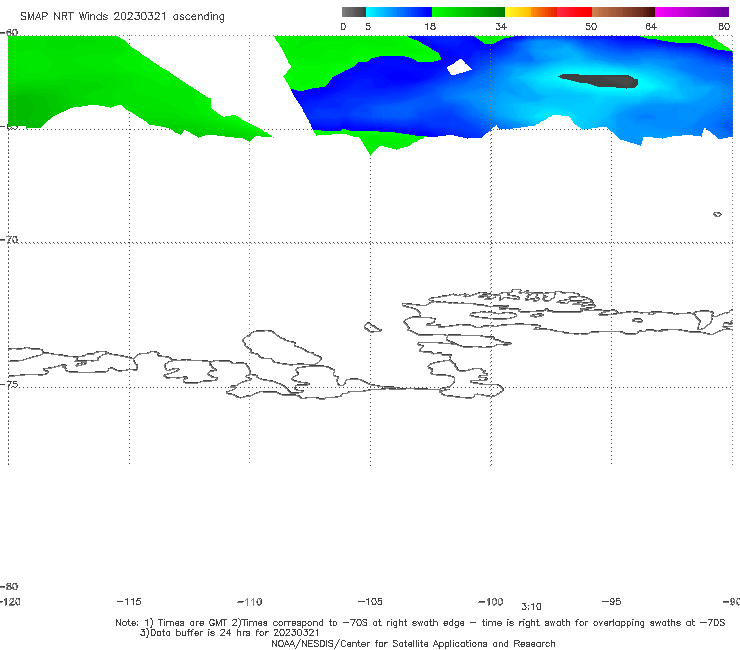
Task: Click the light-blue-to-blue segment of the color bar
Action: click(x=399, y=12)
